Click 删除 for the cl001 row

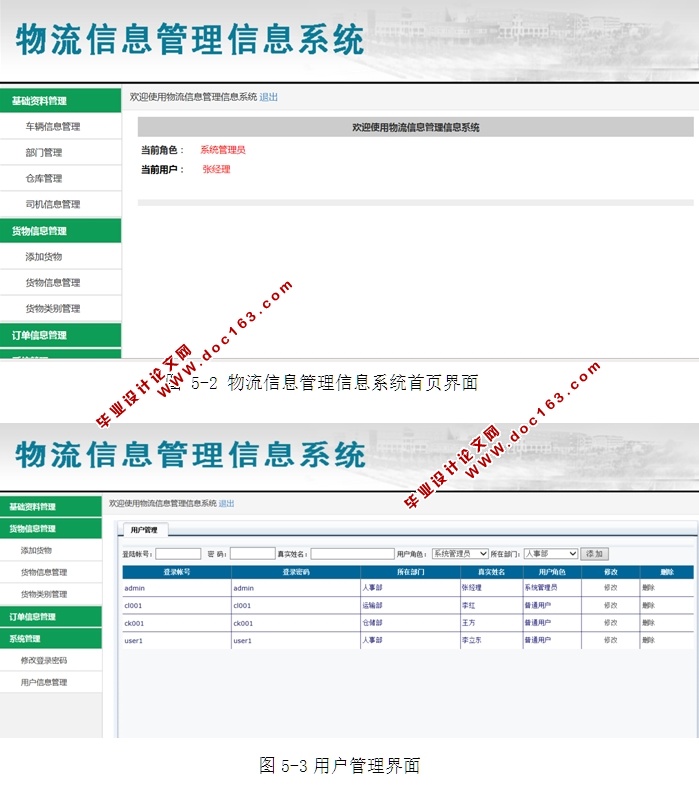click(x=649, y=605)
